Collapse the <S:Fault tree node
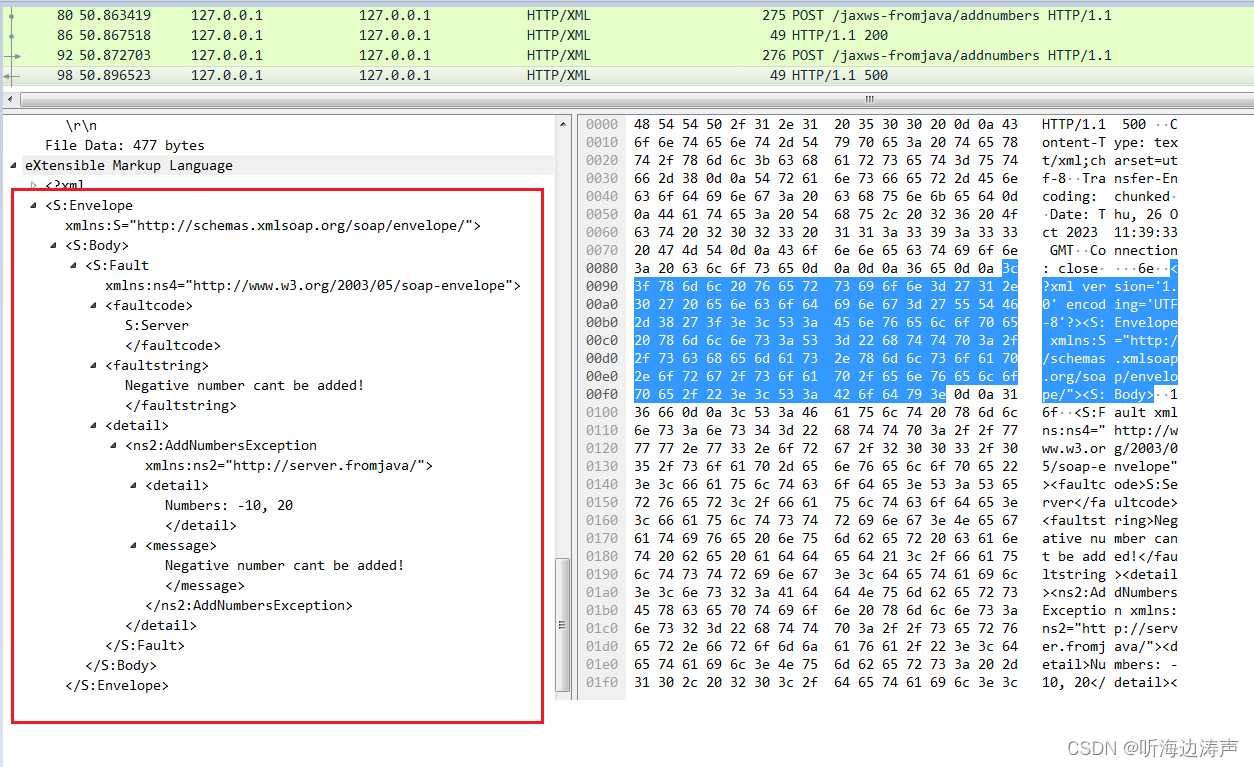 click(73, 265)
